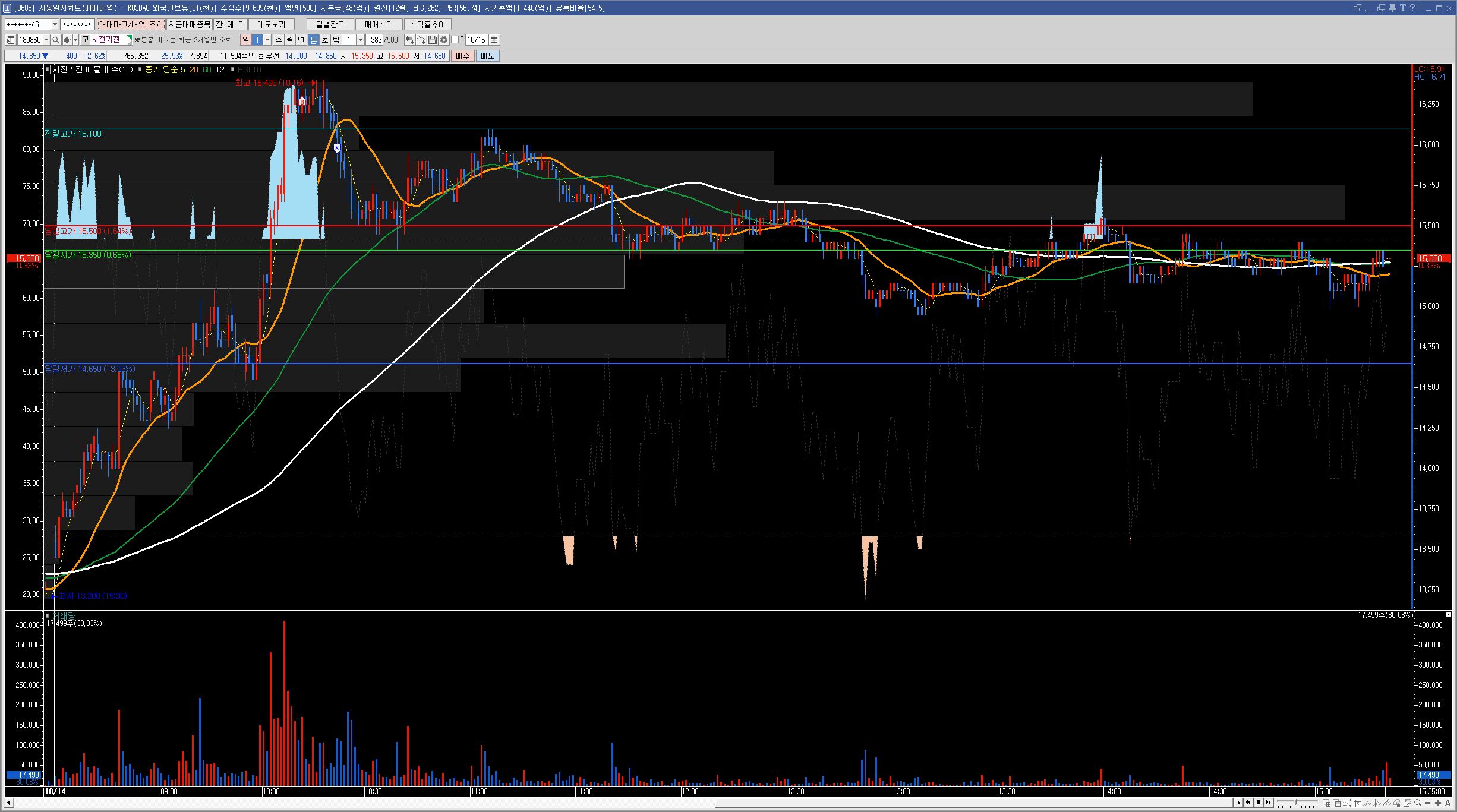Open the calendar date picker icon
This screenshot has width=1457, height=812.
click(x=494, y=40)
